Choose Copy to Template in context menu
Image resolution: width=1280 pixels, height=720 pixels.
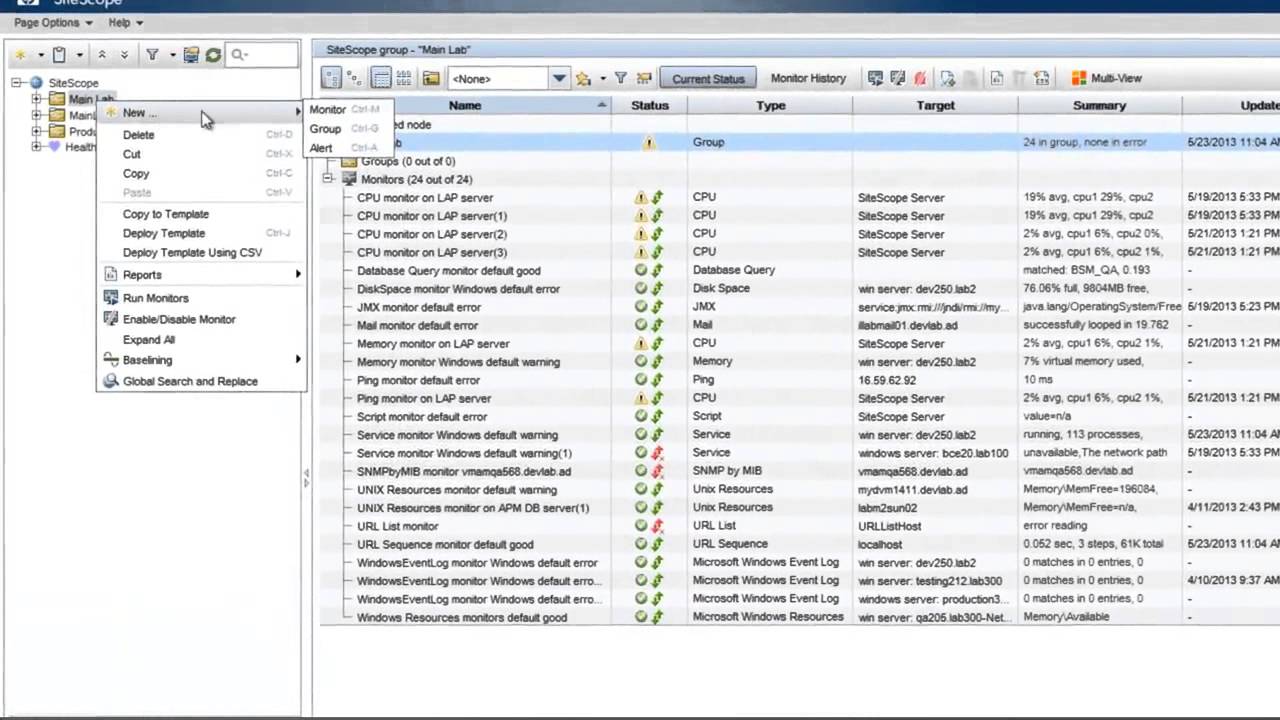pos(200,214)
